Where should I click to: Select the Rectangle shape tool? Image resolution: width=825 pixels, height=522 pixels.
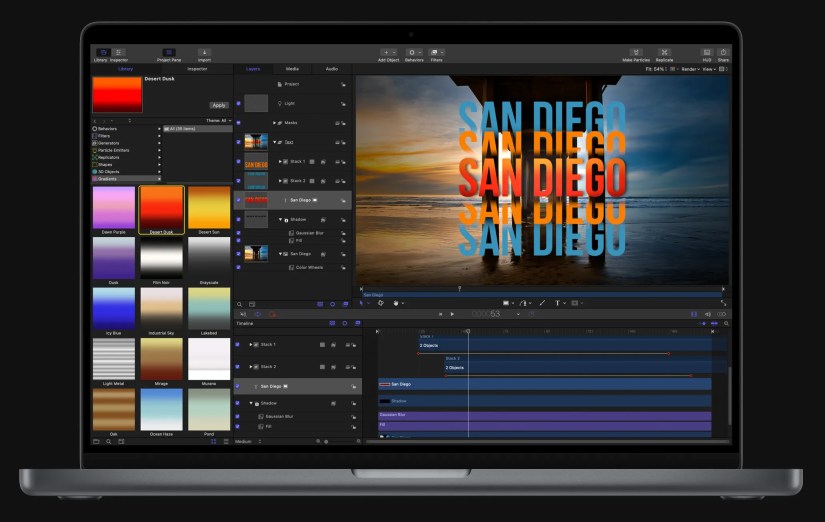(x=506, y=303)
